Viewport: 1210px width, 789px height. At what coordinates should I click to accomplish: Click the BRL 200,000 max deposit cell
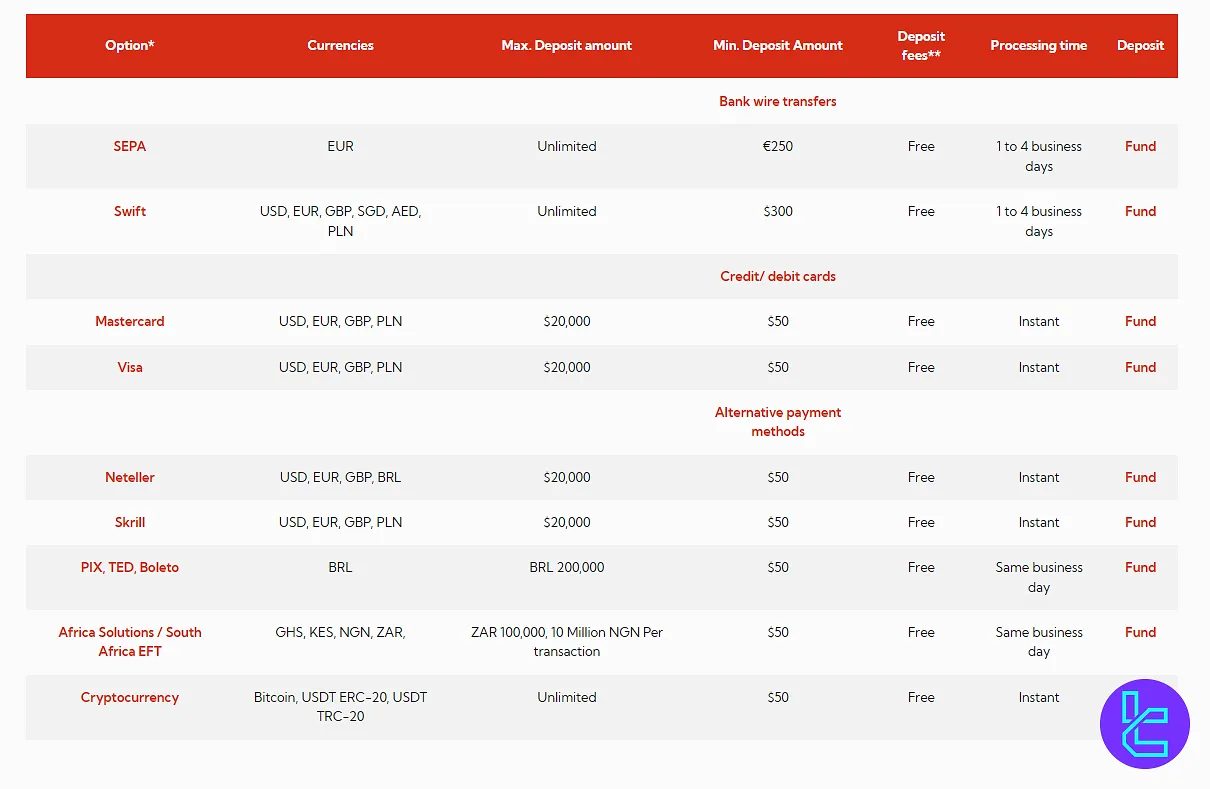(567, 567)
